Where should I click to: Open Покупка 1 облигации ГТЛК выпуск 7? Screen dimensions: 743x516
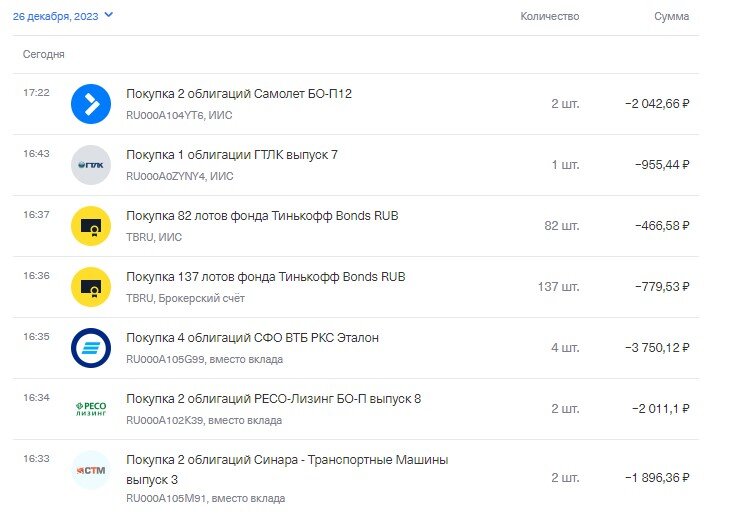point(232,155)
